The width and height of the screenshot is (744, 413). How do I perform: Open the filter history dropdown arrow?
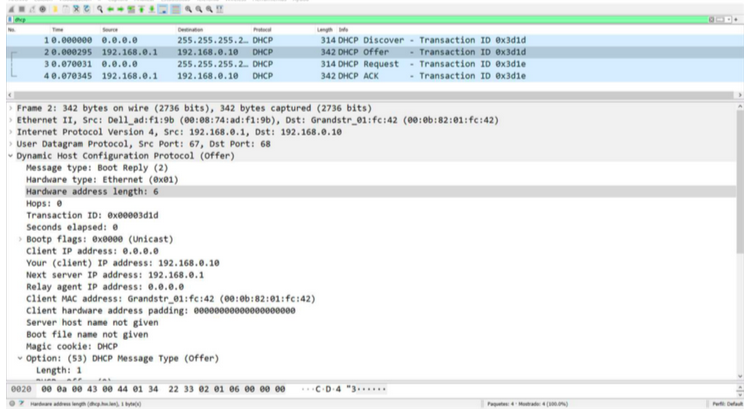728,19
